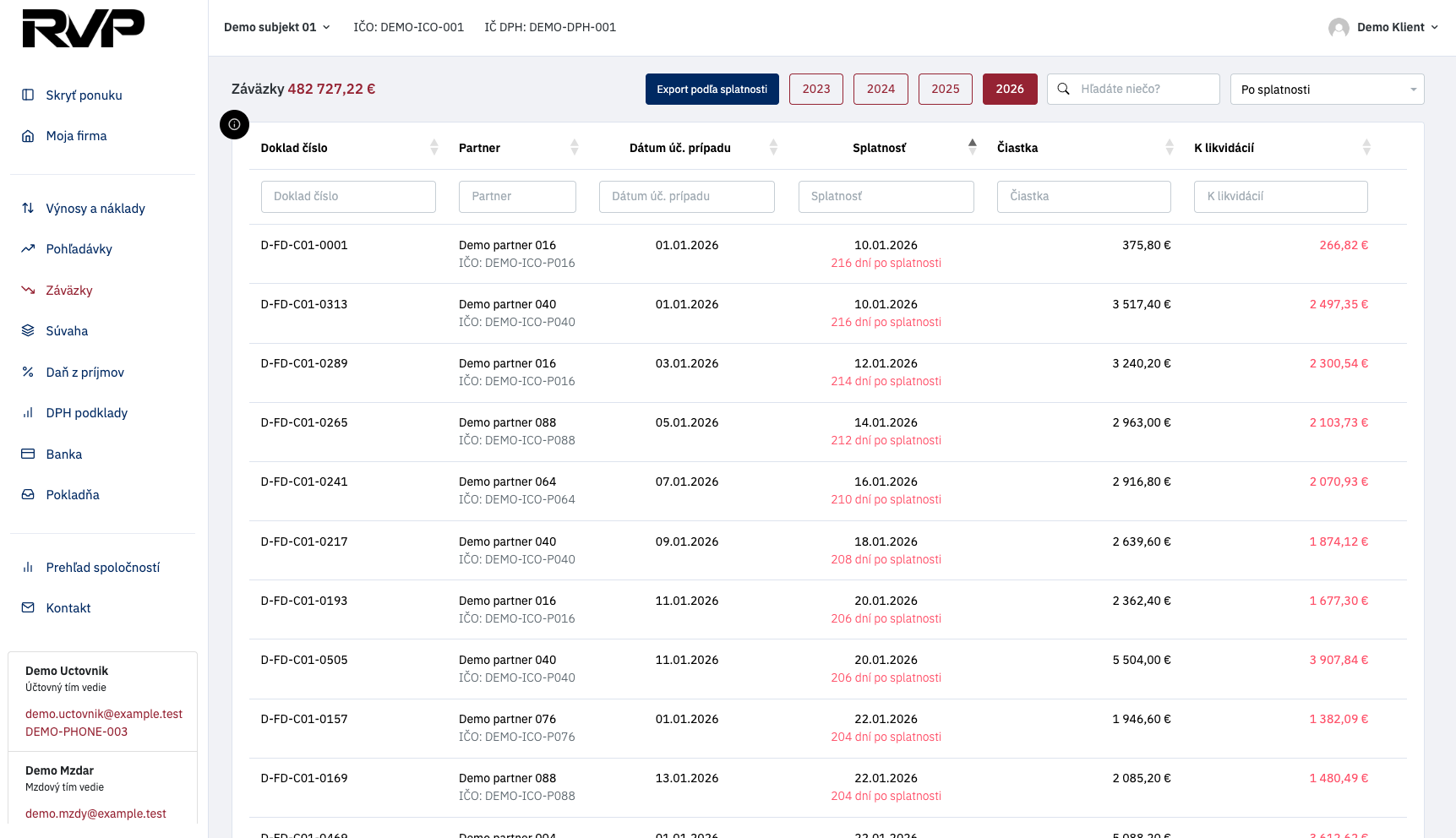The width and height of the screenshot is (1456, 838).
Task: Open the Banka card icon
Action: tap(28, 454)
